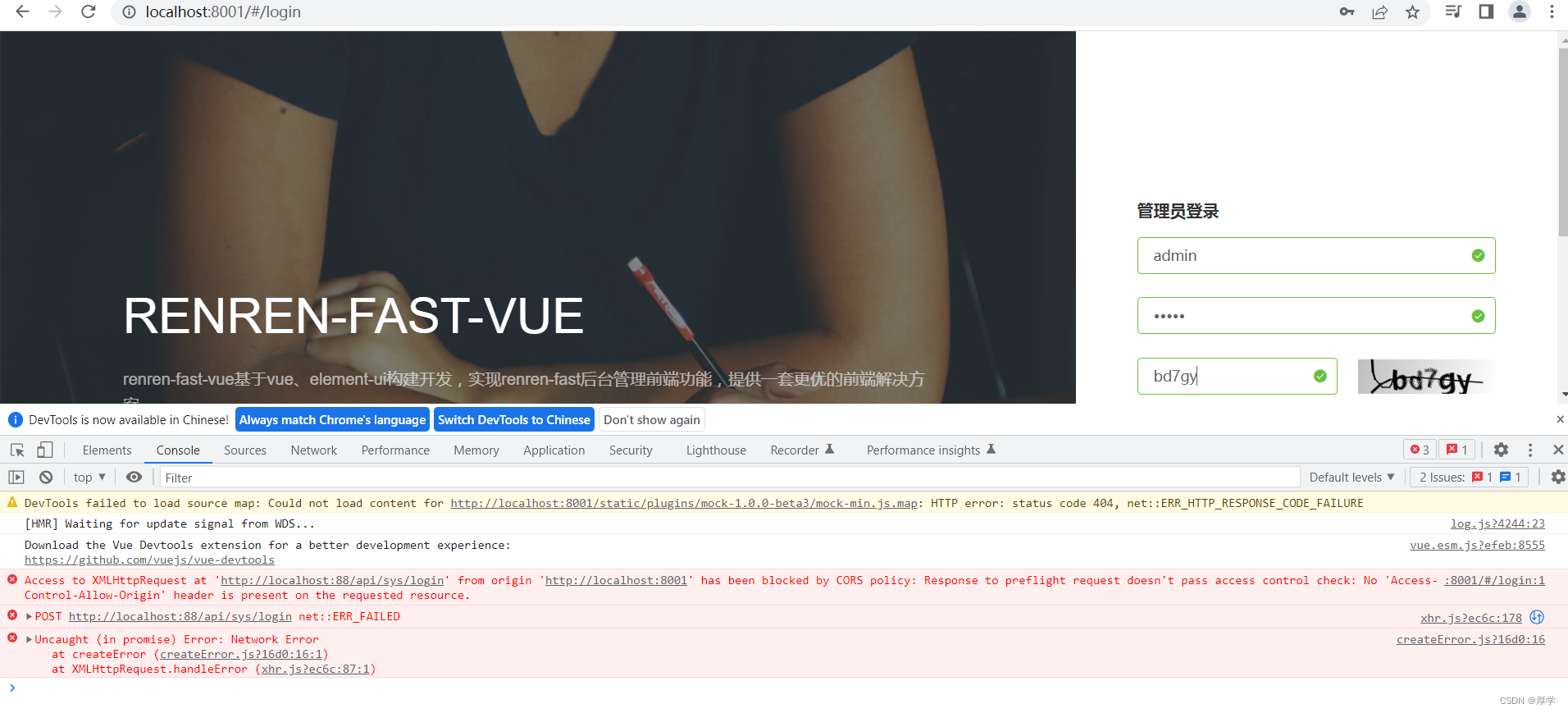The width and height of the screenshot is (1568, 713).
Task: View the site info icon in the address bar
Action: click(x=129, y=11)
